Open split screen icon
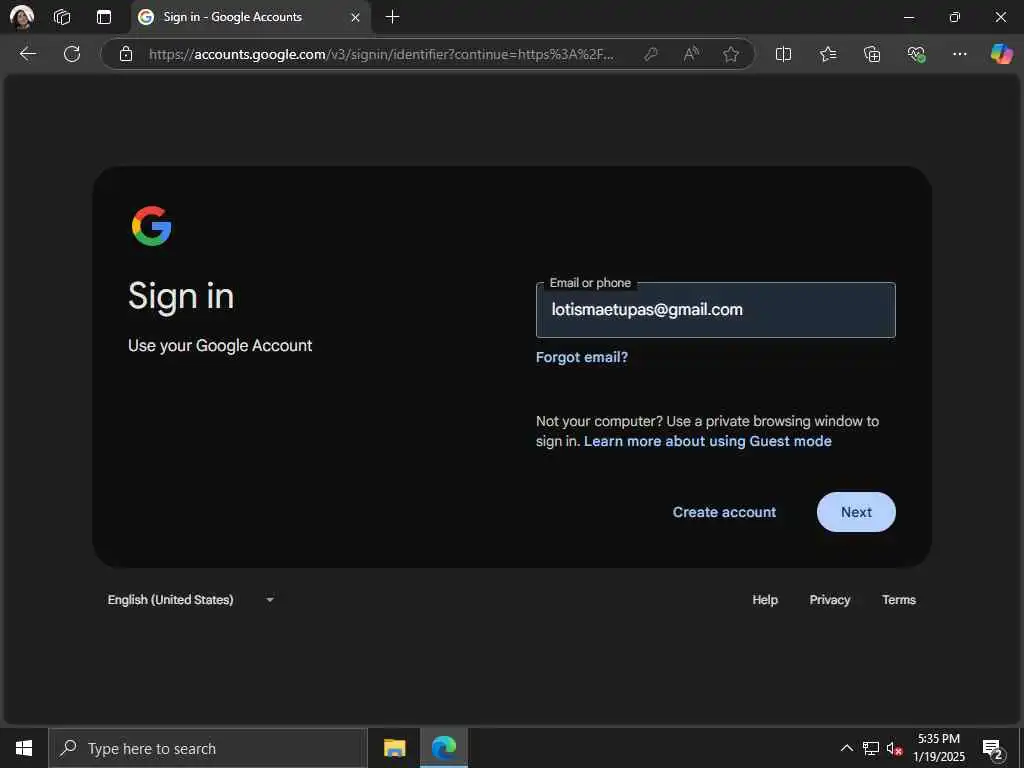Viewport: 1024px width, 768px height. [x=783, y=54]
